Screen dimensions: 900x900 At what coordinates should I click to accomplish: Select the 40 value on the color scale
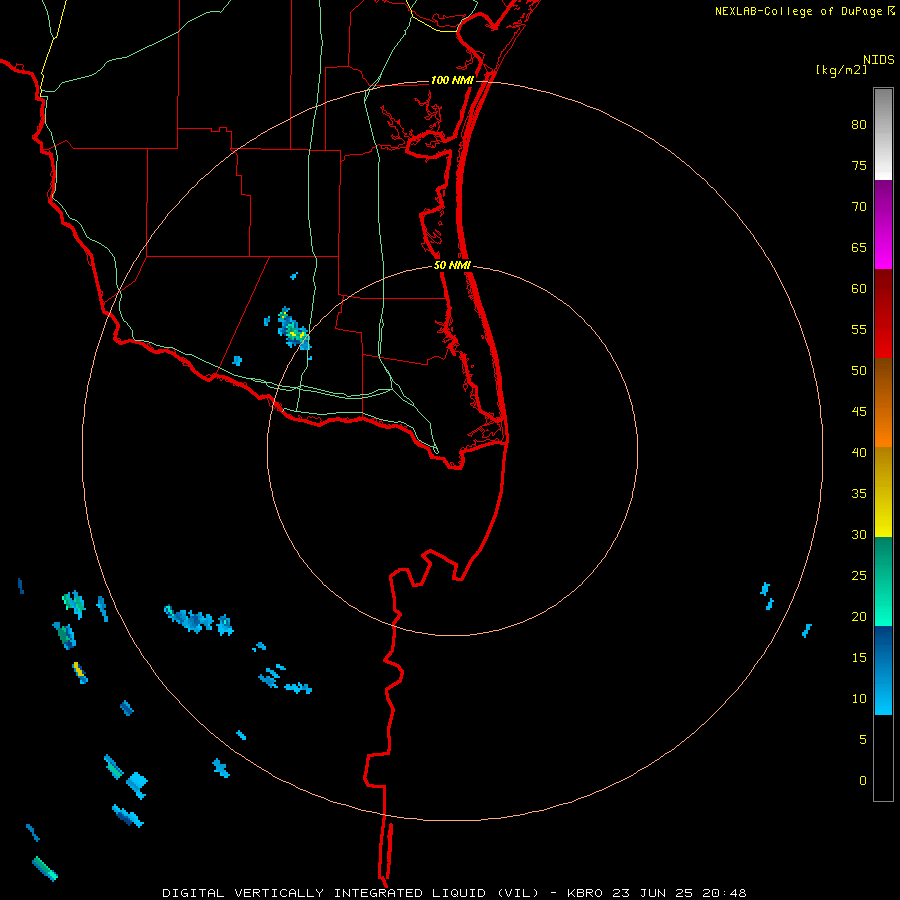pyautogui.click(x=859, y=452)
